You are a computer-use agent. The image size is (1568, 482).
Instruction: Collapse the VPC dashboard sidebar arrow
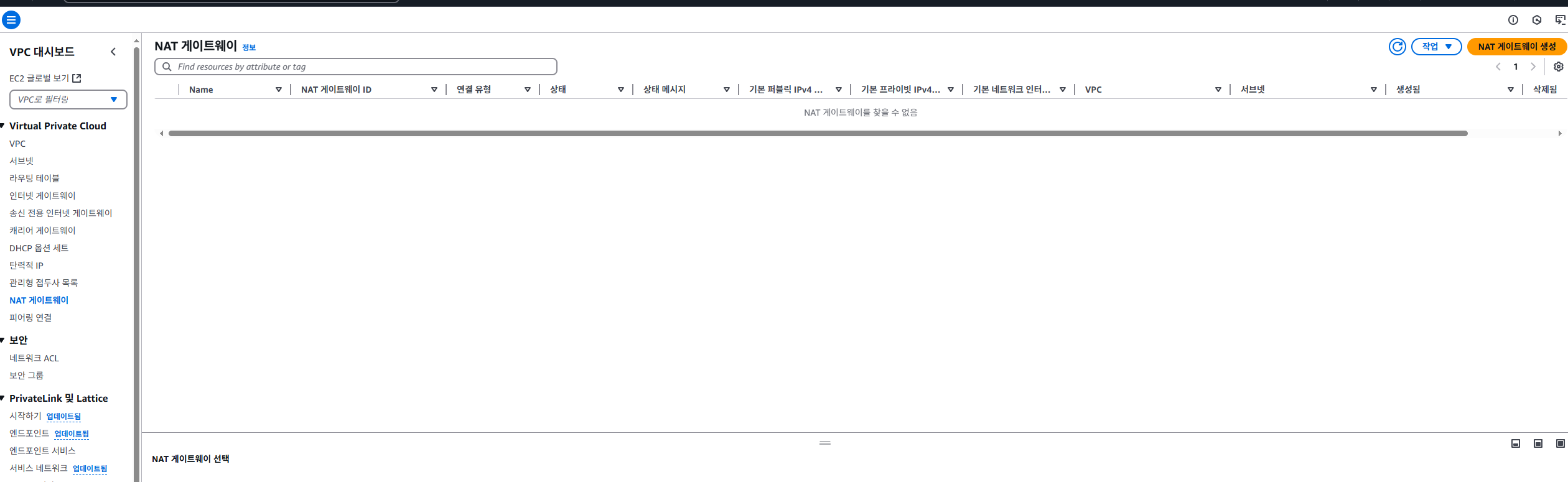pyautogui.click(x=113, y=52)
